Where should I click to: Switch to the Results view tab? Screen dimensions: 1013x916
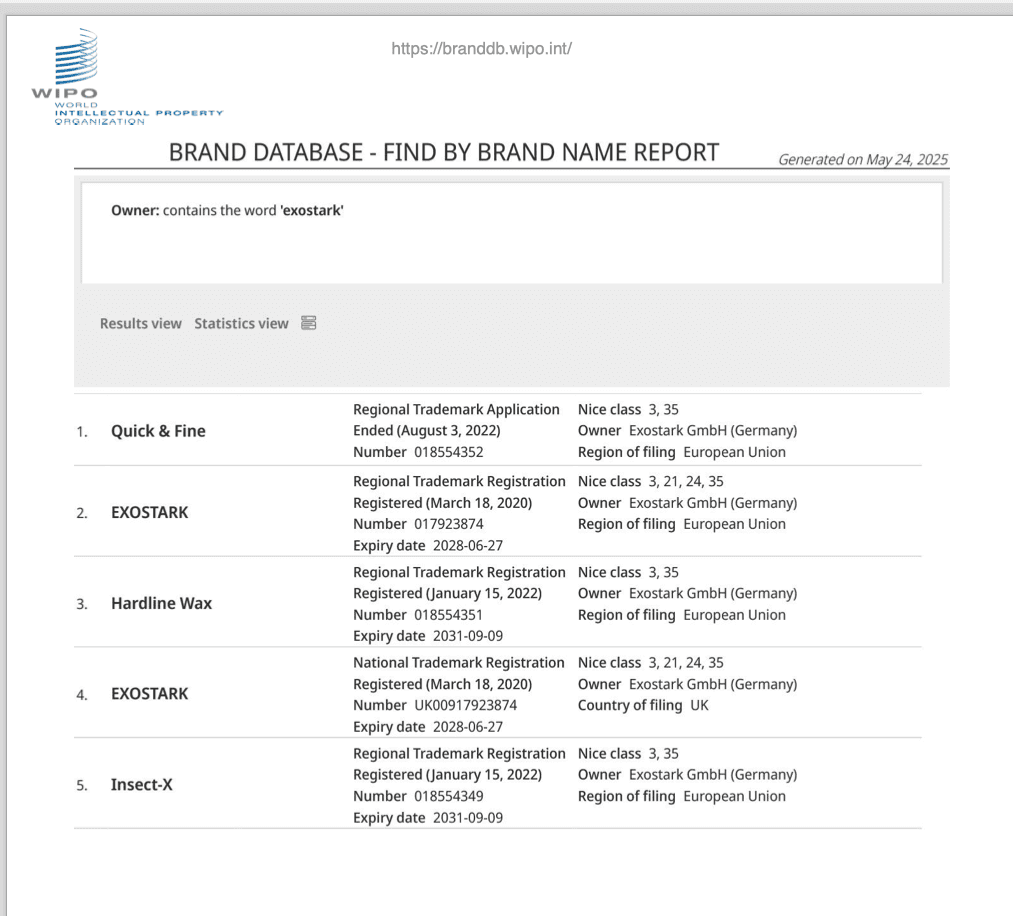pos(141,323)
